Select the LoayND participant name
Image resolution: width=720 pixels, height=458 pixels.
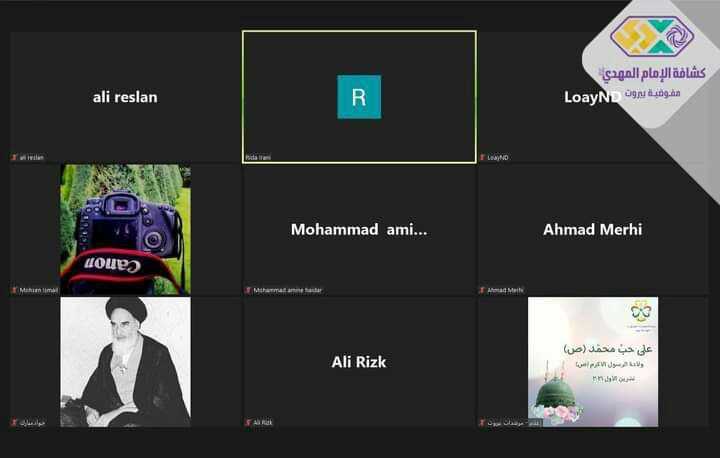(x=592, y=97)
